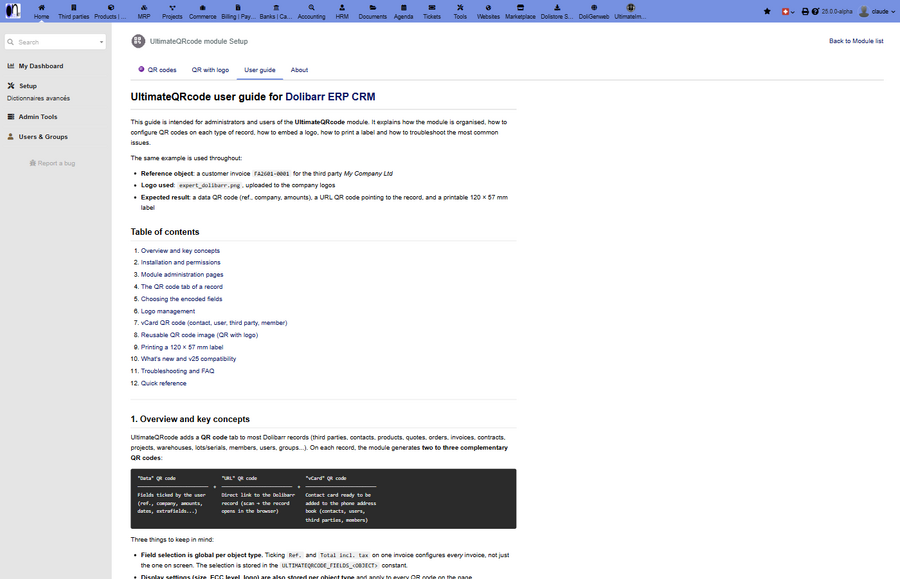This screenshot has width=900, height=579.
Task: Go to Printing a 120 × 57 mm label
Action: coord(182,347)
